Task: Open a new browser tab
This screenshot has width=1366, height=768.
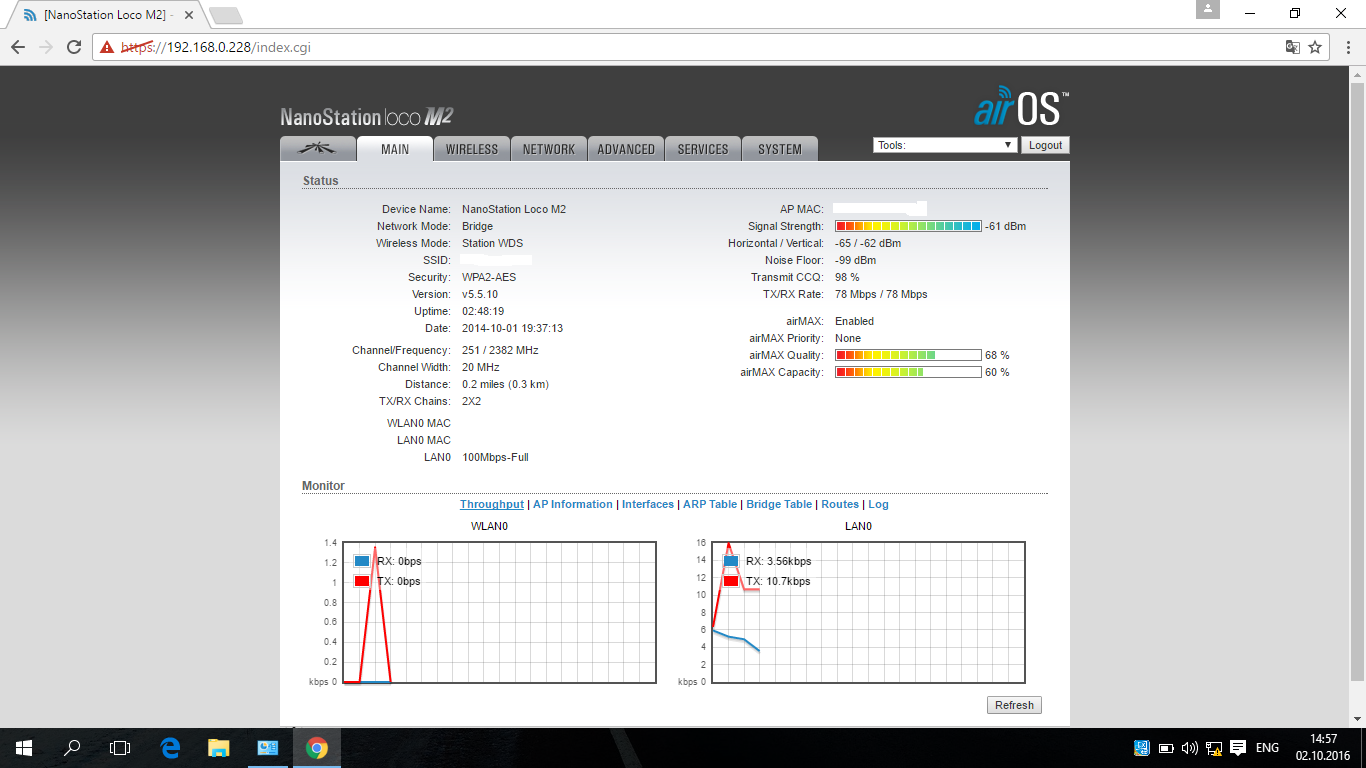Action: click(x=226, y=16)
